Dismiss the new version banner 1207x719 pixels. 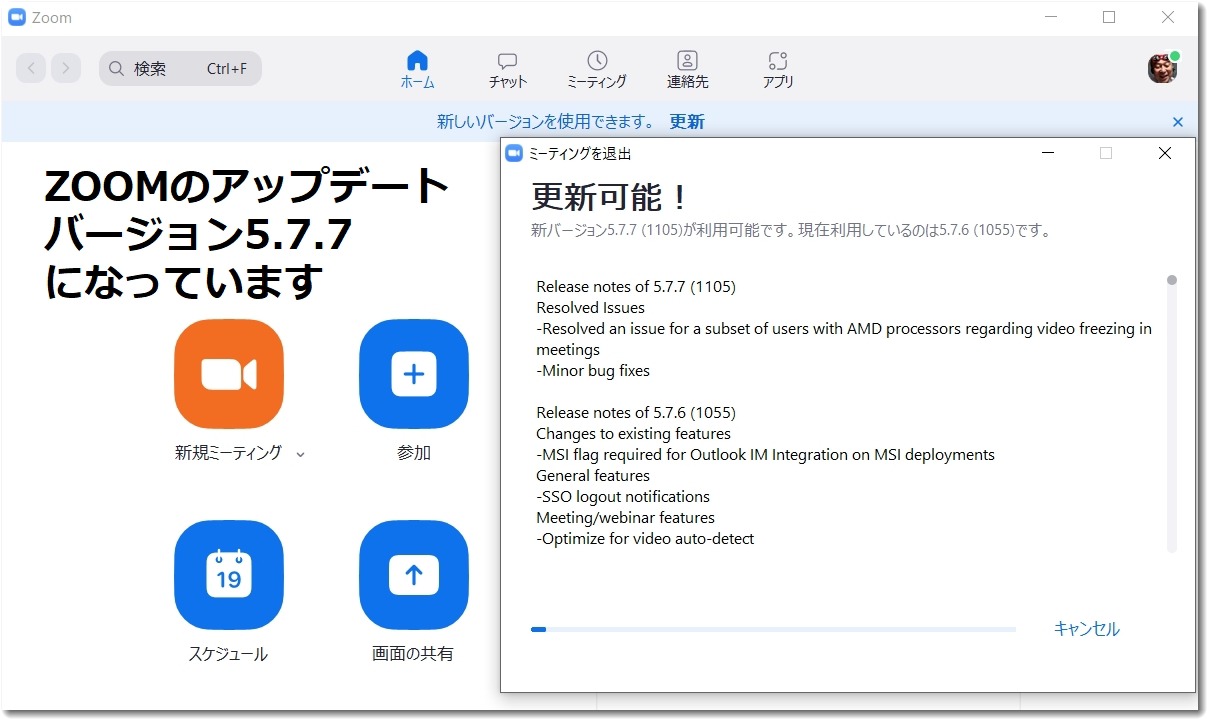click(x=1177, y=122)
